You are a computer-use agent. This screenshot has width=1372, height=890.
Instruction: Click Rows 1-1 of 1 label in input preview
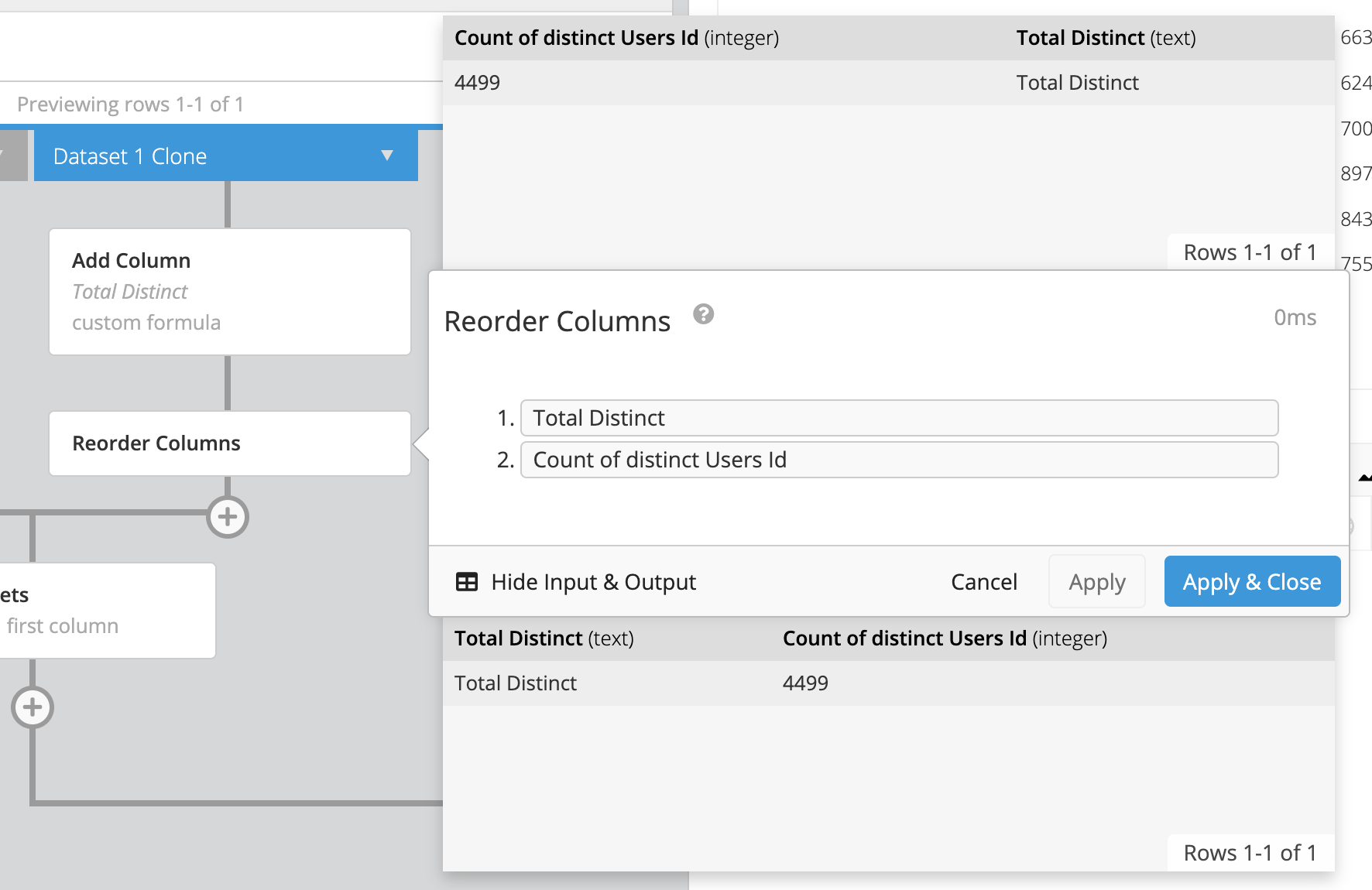[1250, 252]
